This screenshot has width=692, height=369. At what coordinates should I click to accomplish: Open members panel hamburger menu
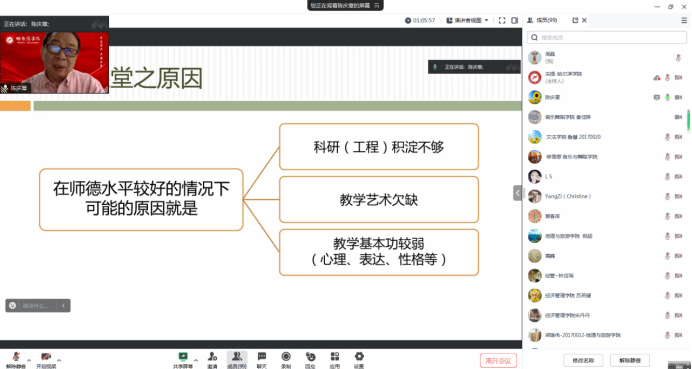(684, 20)
